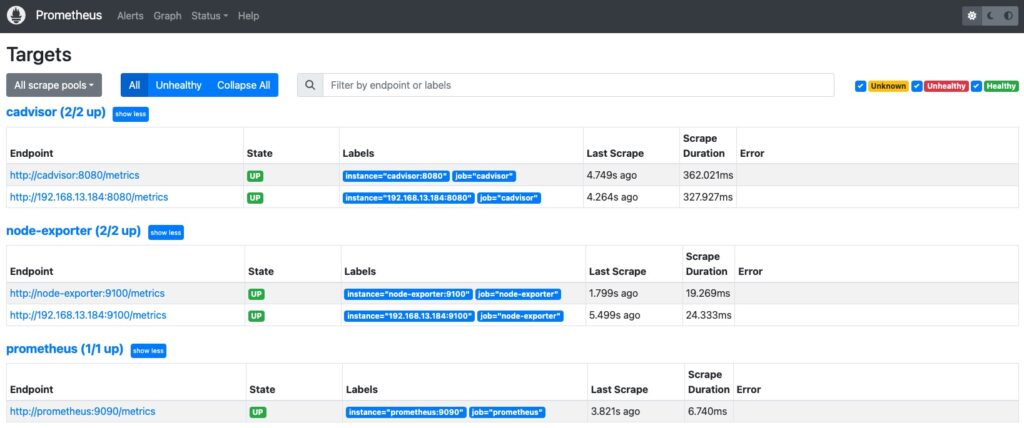Open the prometheus (1/1 up) heading link

[65, 349]
